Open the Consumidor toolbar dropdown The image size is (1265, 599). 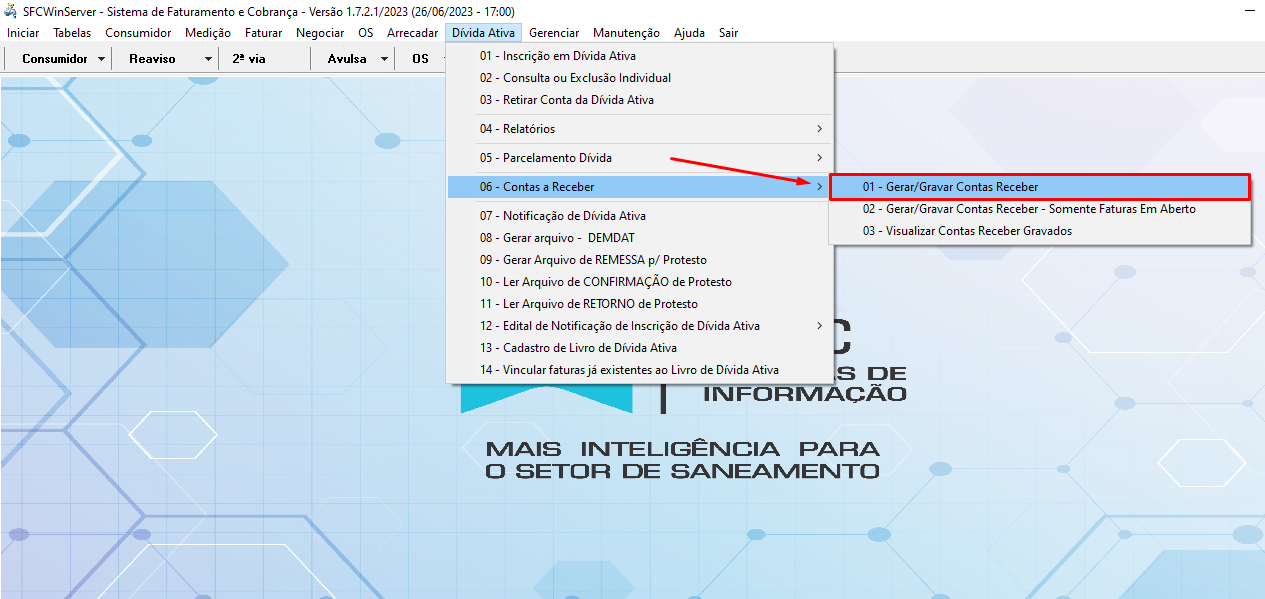coord(58,58)
